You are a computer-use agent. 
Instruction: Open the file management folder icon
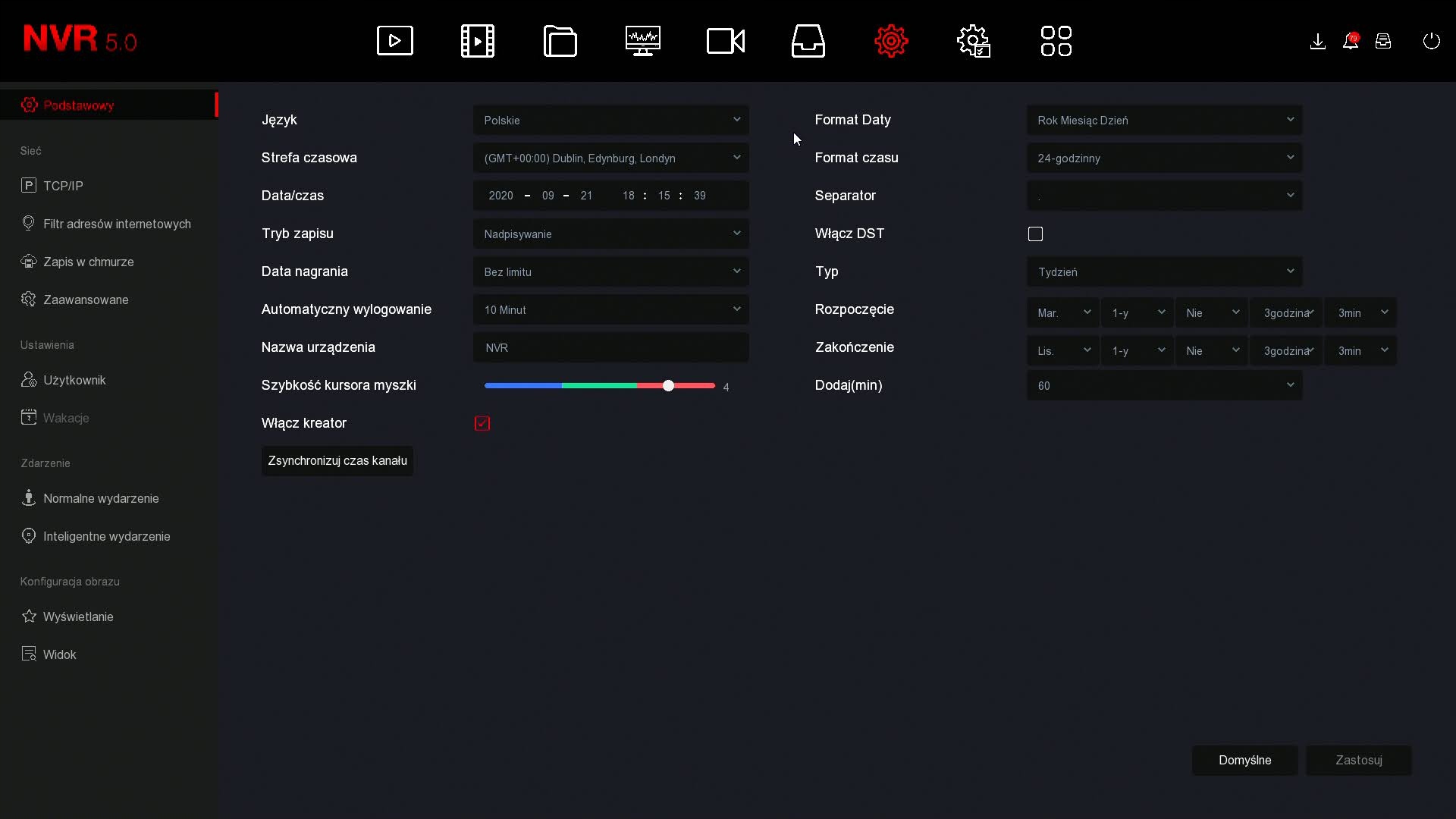[x=560, y=40]
